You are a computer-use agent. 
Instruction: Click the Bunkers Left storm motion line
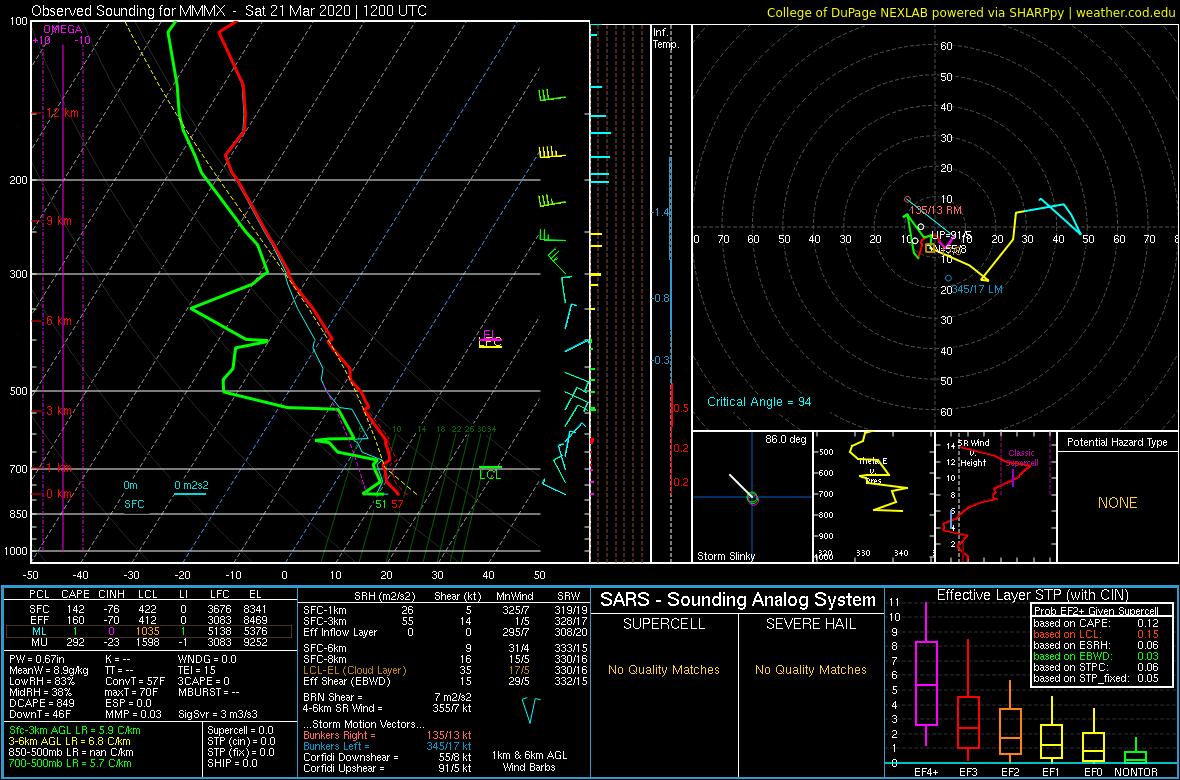tap(388, 745)
